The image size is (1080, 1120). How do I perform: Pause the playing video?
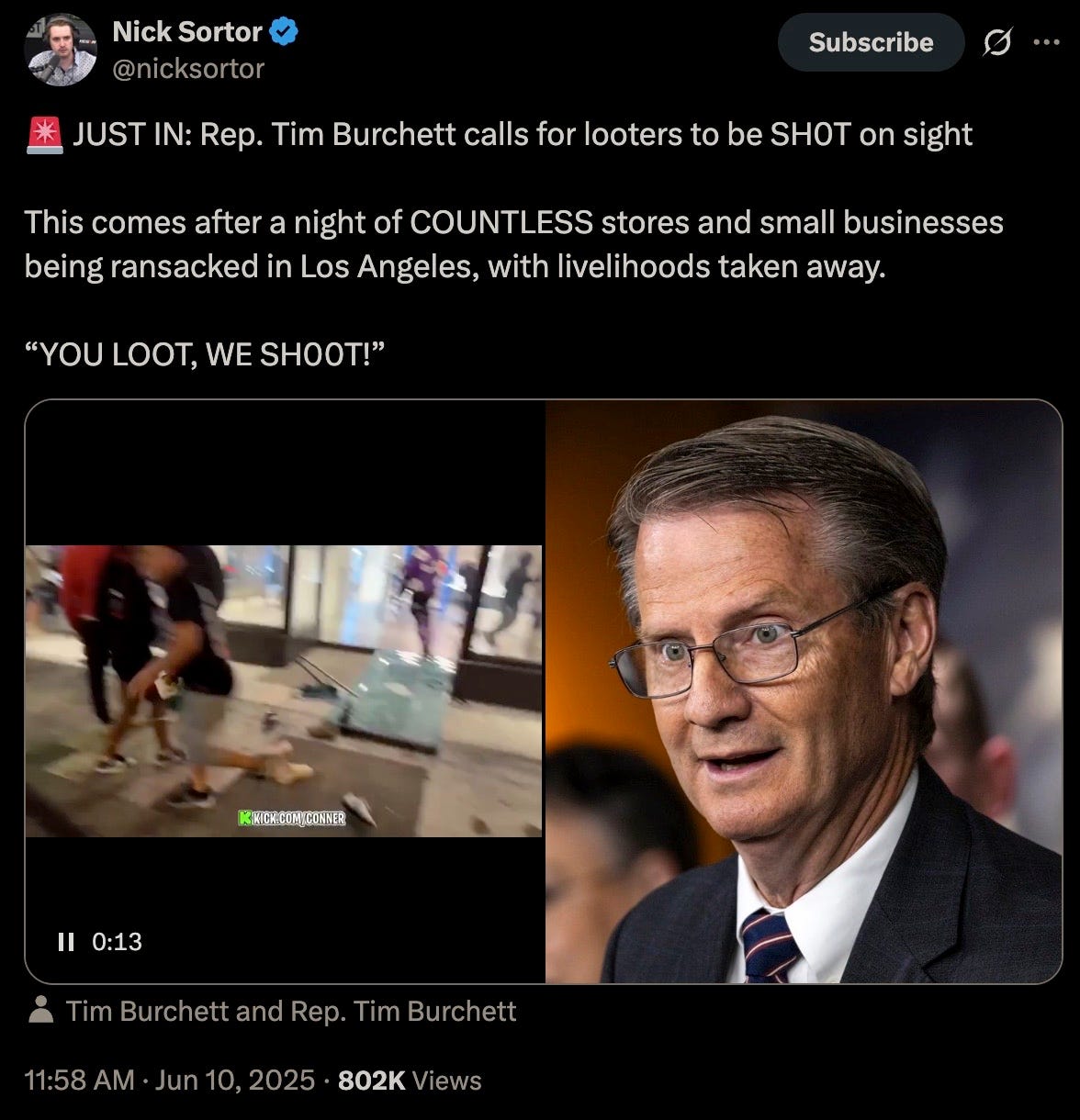coord(65,941)
